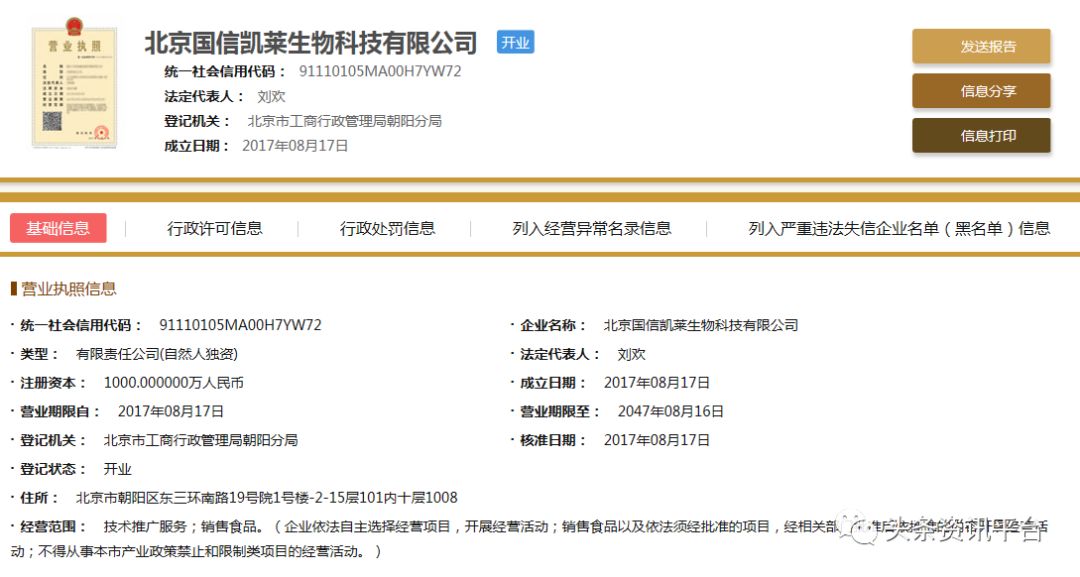The width and height of the screenshot is (1080, 577).
Task: Click the 发送报告 button
Action: pyautogui.click(x=980, y=46)
